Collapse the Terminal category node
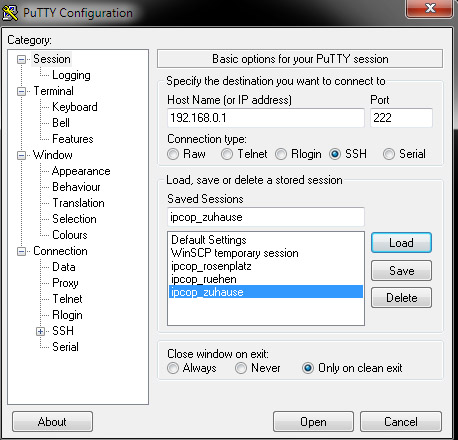This screenshot has height=440, width=458. pos(21,91)
